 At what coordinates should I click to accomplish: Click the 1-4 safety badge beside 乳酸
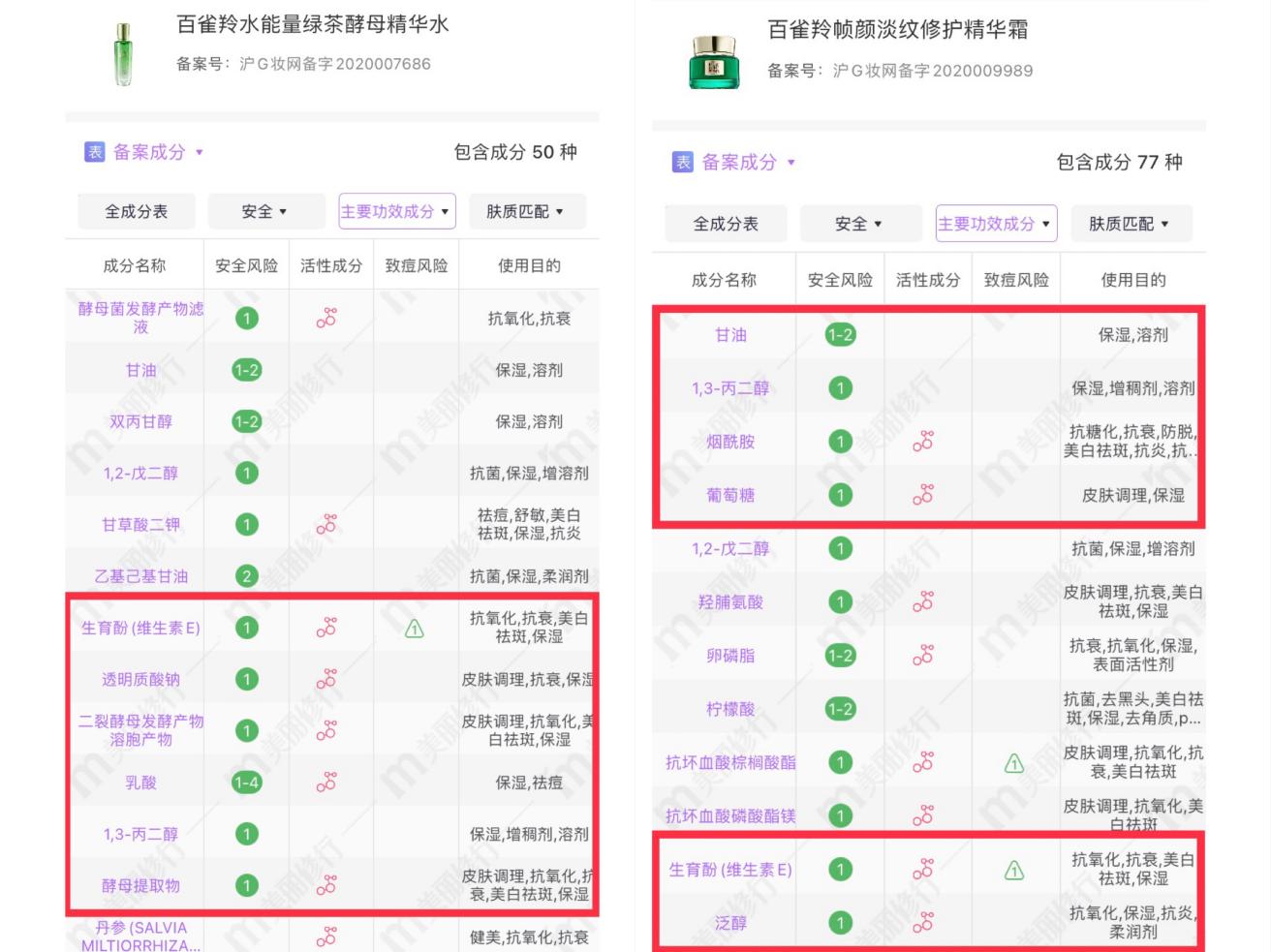pyautogui.click(x=246, y=783)
